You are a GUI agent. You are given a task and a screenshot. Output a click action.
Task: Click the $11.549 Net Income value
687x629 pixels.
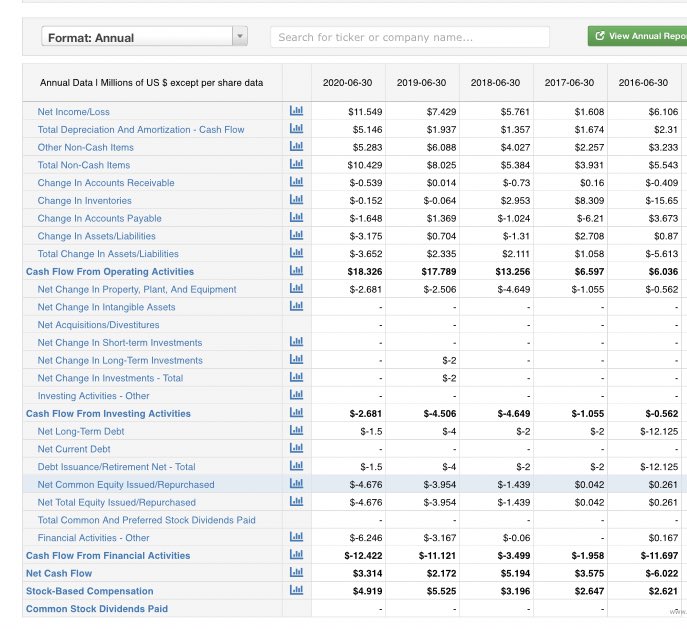click(x=365, y=112)
